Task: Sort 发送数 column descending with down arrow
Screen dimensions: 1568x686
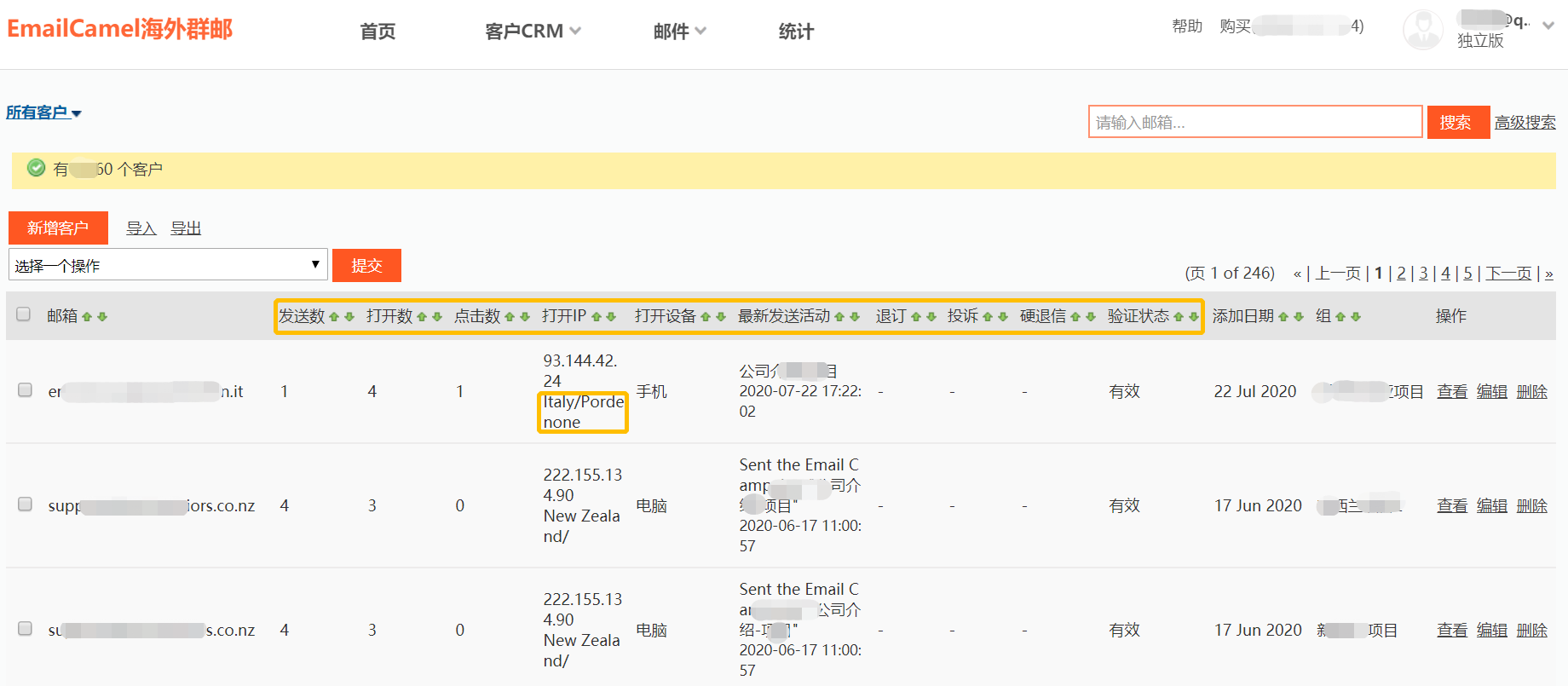Action: [x=349, y=317]
